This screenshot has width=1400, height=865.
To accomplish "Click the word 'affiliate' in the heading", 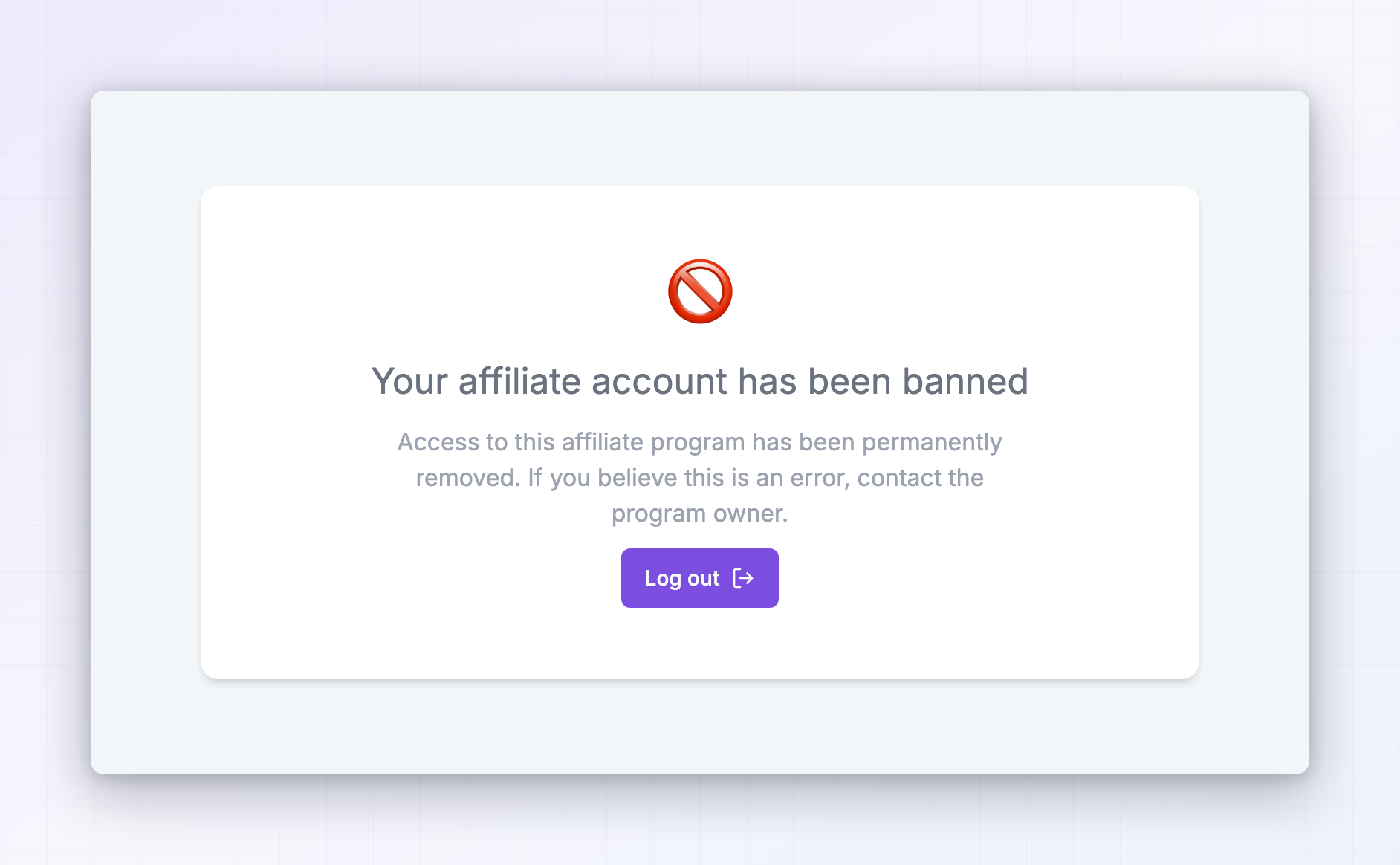I will point(519,381).
